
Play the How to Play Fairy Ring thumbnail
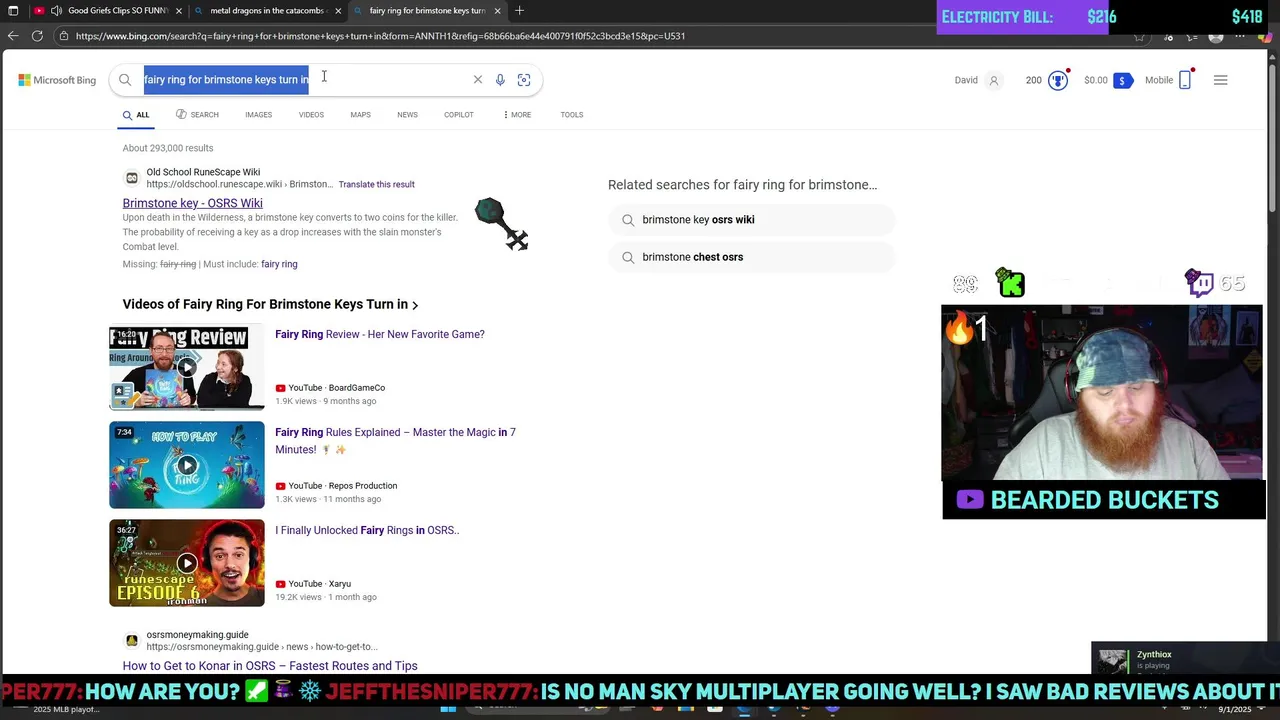click(x=187, y=465)
